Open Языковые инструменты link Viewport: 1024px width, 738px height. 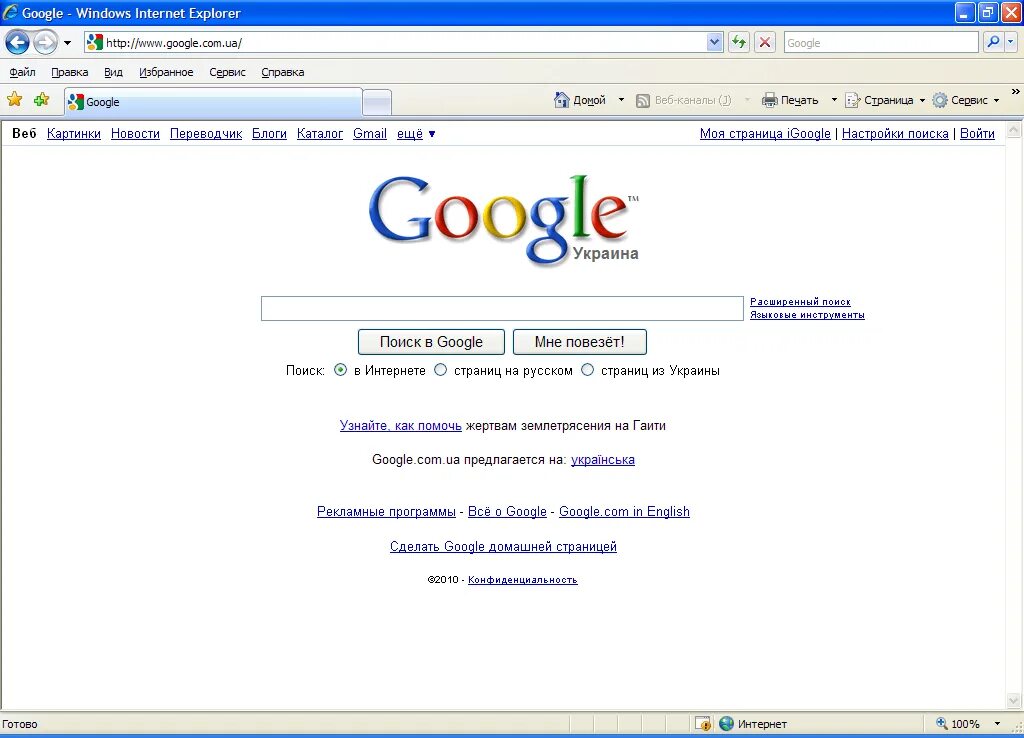tap(807, 315)
